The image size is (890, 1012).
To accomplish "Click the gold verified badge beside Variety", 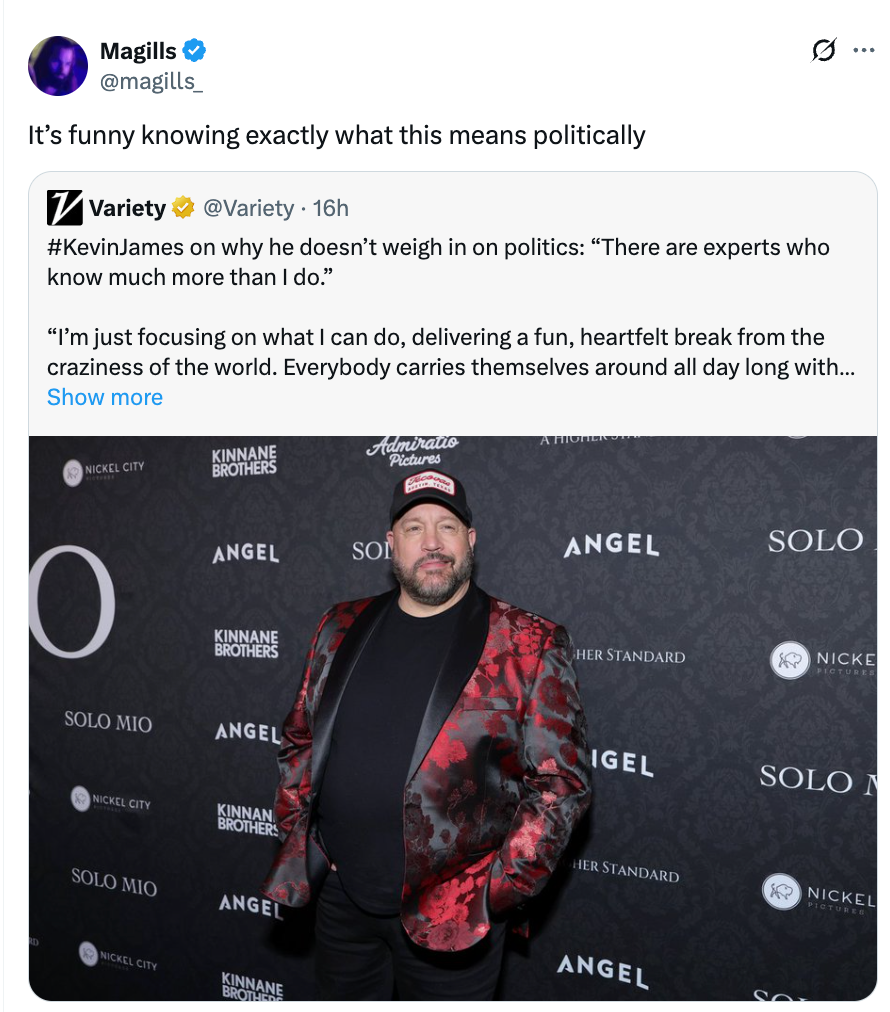I will (183, 208).
